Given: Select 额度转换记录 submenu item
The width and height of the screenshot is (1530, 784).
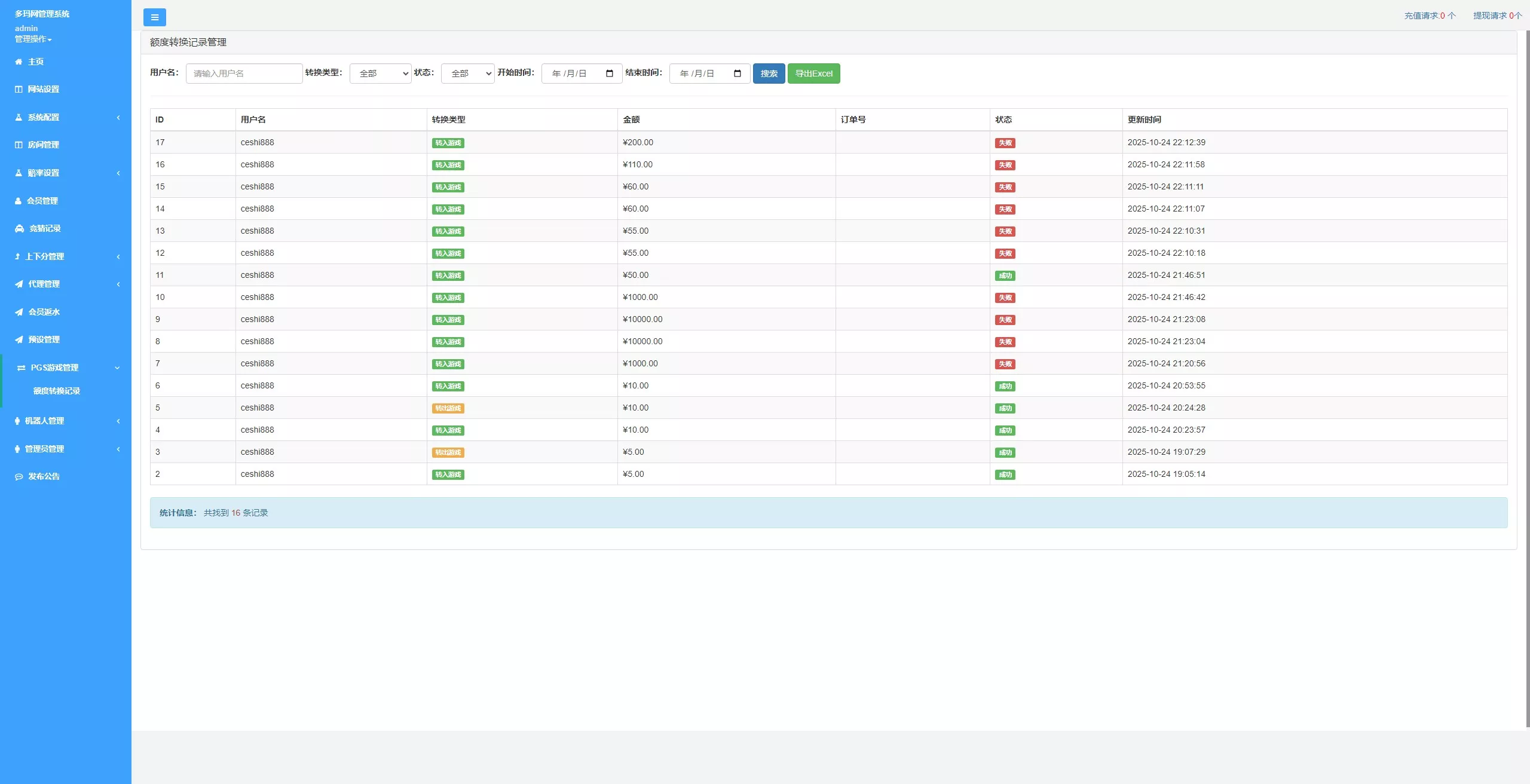Looking at the screenshot, I should [x=57, y=391].
